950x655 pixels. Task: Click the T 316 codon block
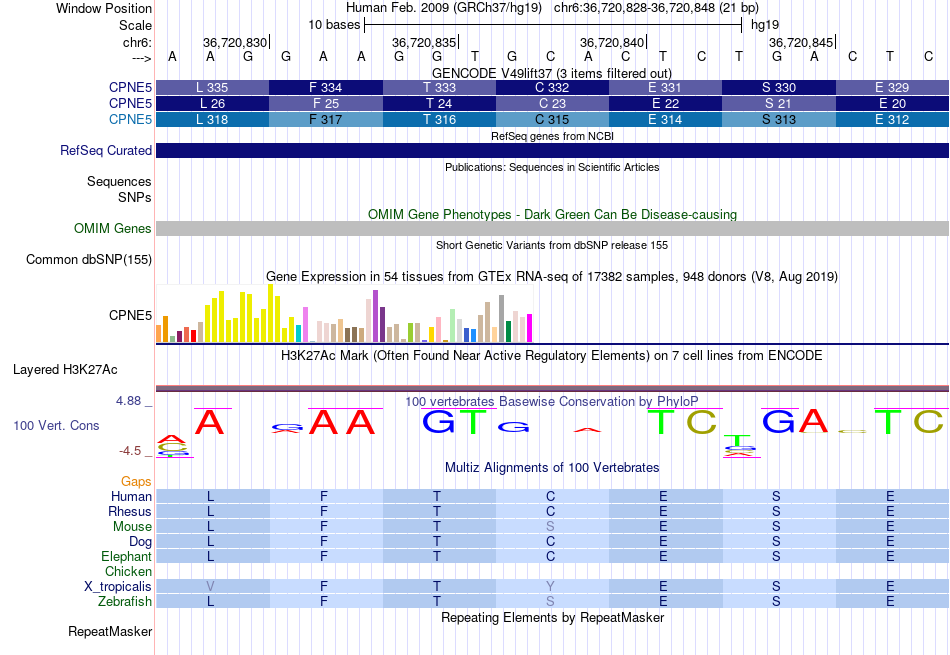click(x=439, y=119)
